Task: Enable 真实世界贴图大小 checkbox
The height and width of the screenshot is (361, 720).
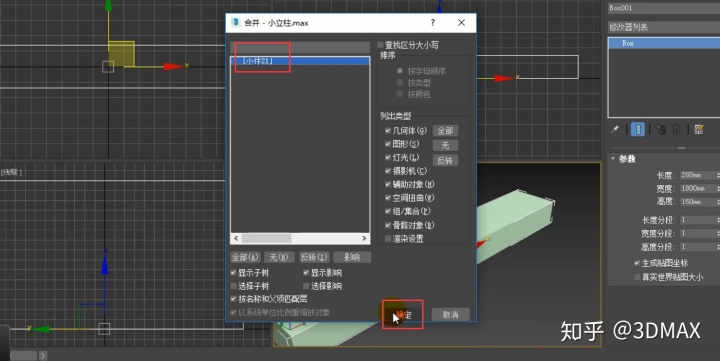Action: [637, 277]
